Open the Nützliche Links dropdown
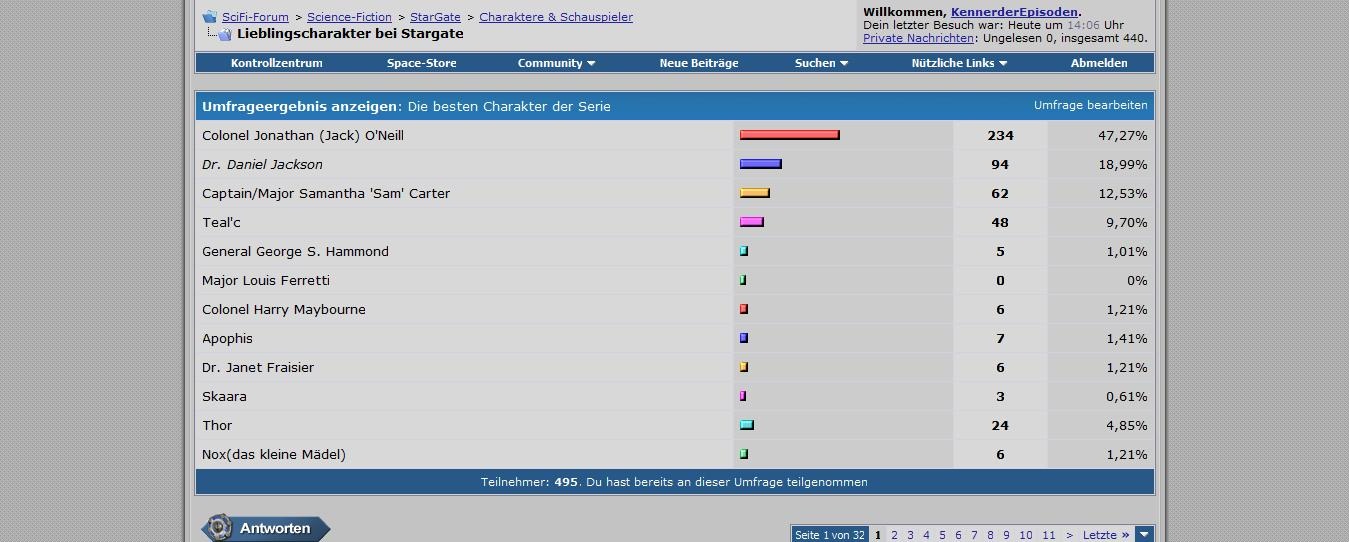 click(x=959, y=63)
